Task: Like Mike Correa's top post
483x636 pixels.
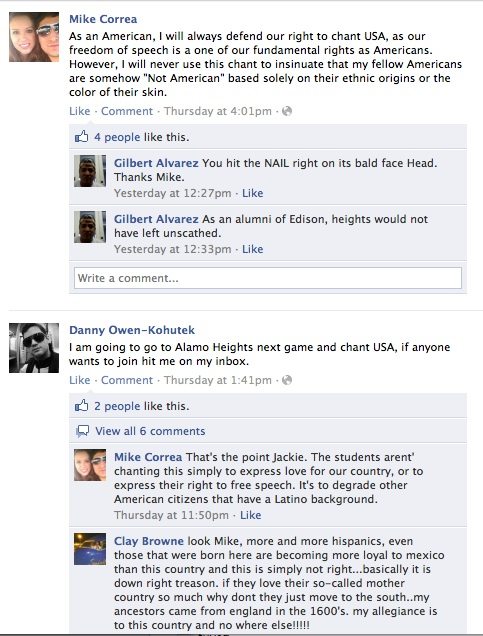Action: pos(79,111)
